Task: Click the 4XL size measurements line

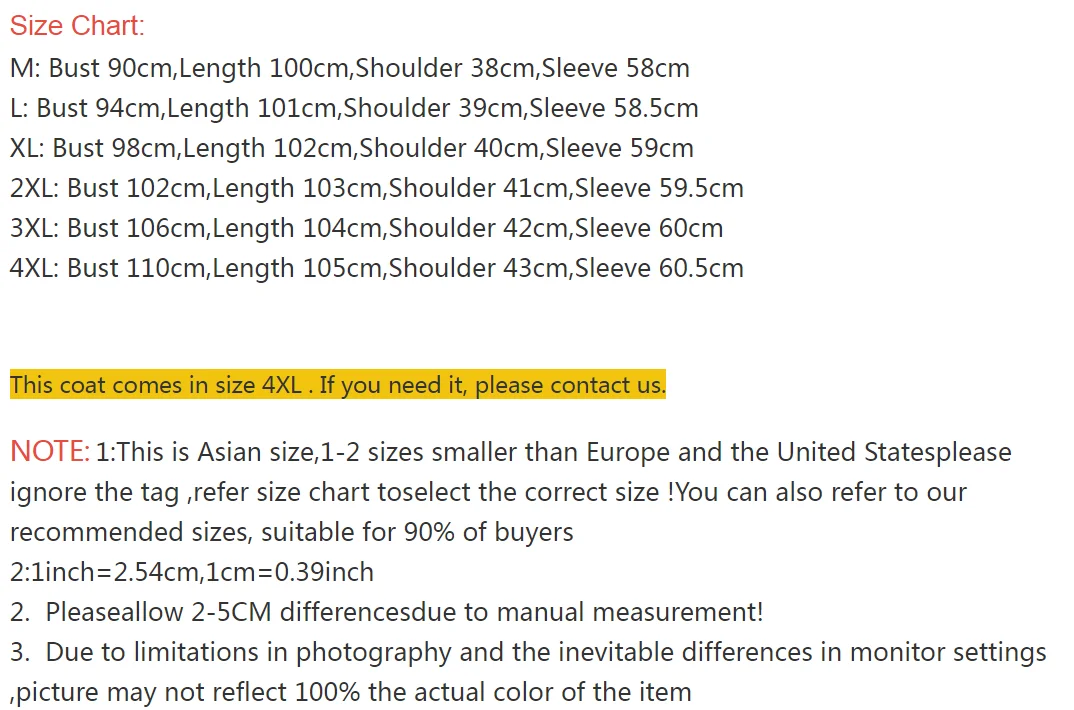Action: click(x=376, y=268)
